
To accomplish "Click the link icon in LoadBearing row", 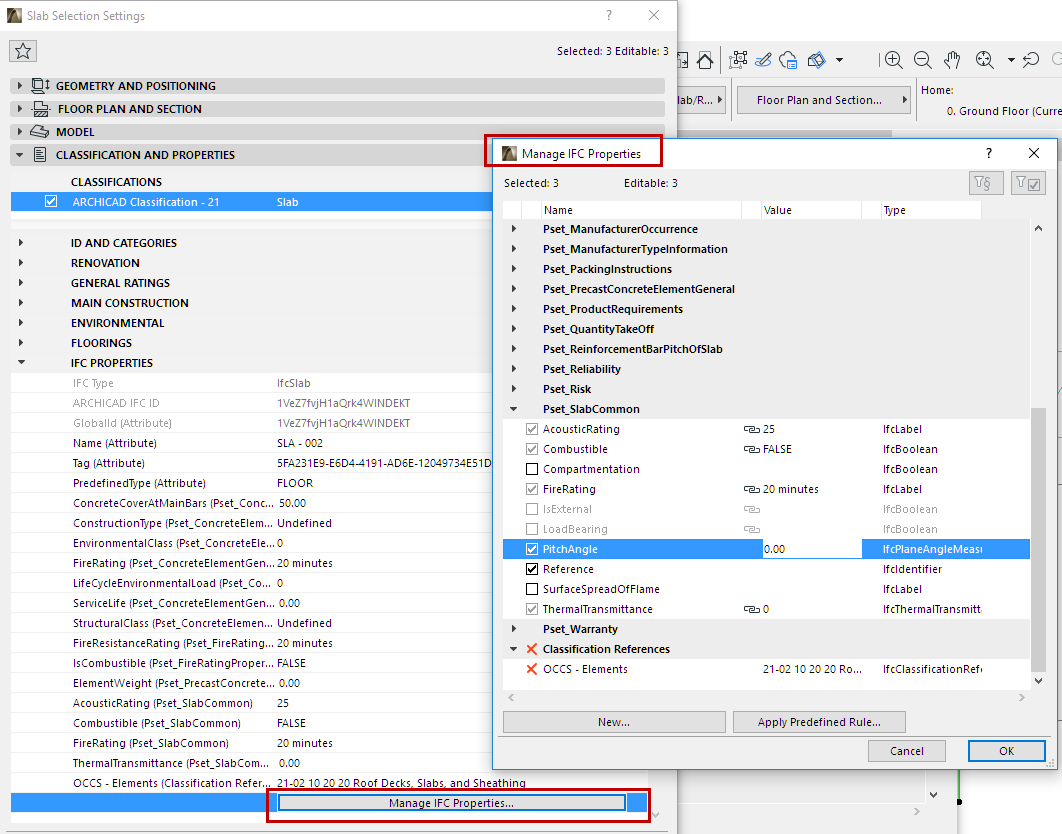I will (752, 529).
